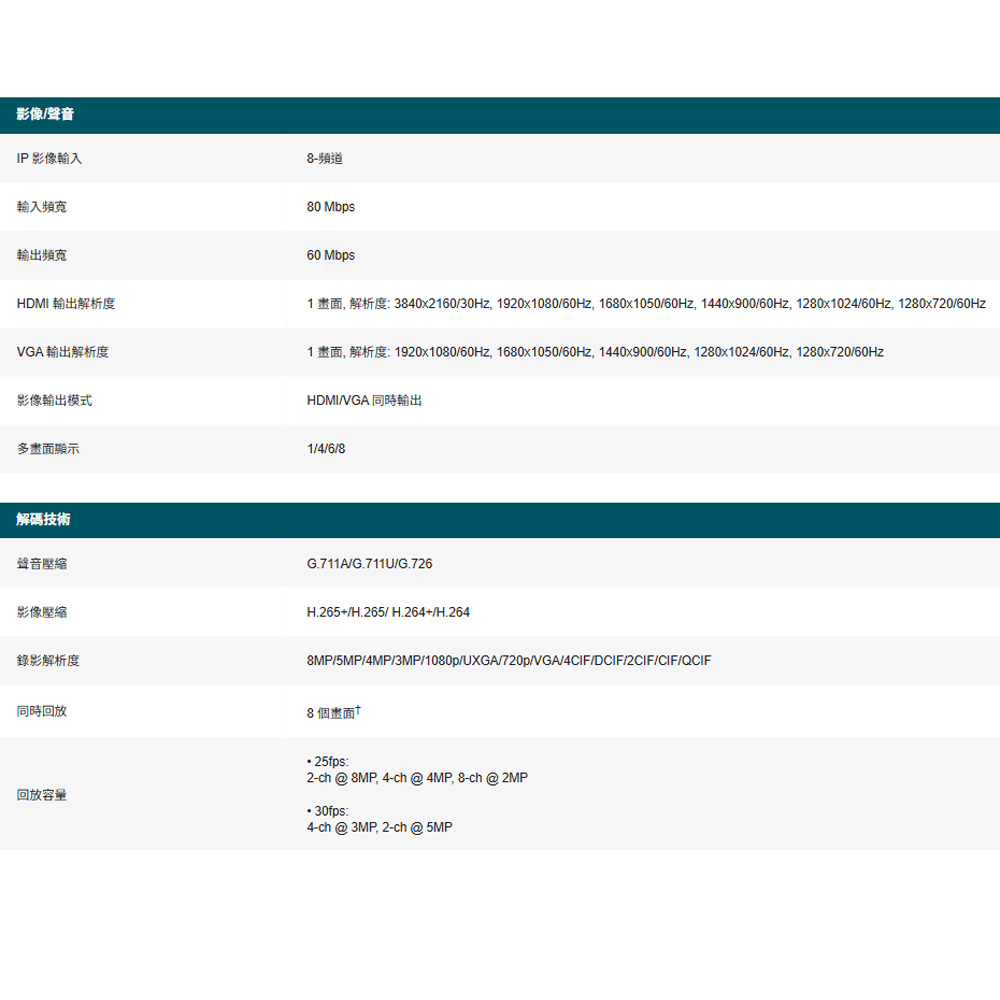The image size is (1000, 1000).
Task: Select the VGA 輸出解析度 label
Action: click(63, 352)
